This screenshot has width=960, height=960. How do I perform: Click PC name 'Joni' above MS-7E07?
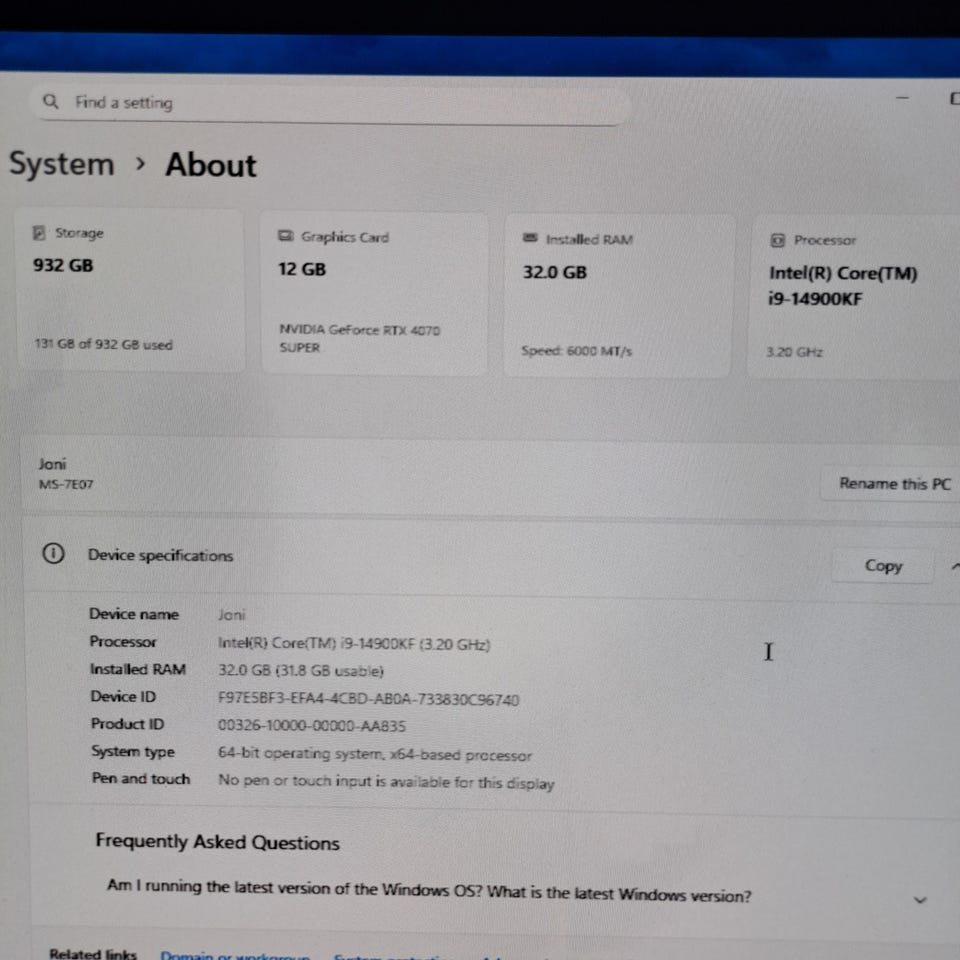(52, 464)
